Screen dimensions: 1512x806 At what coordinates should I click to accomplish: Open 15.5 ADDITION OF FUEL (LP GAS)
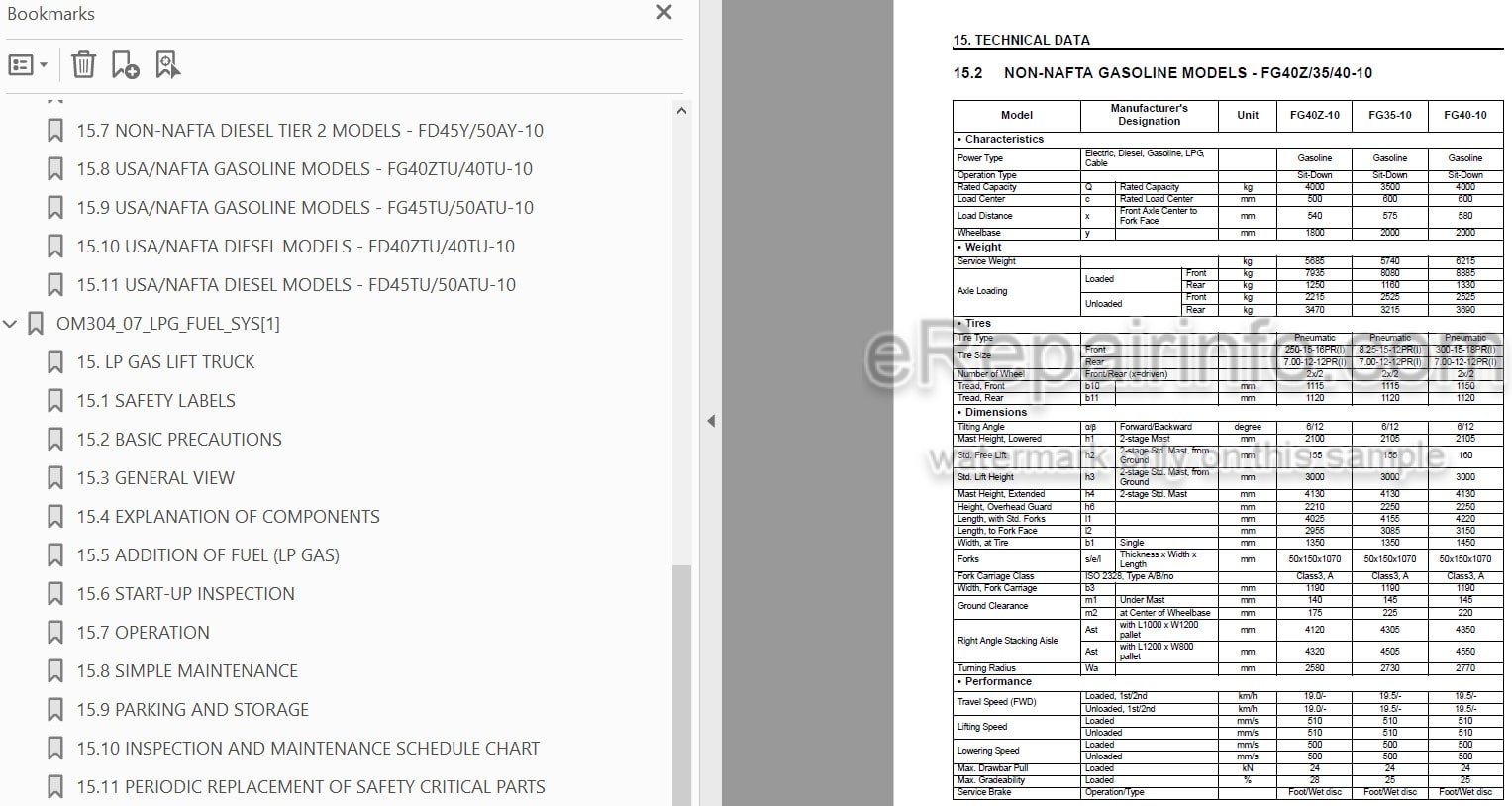click(208, 555)
